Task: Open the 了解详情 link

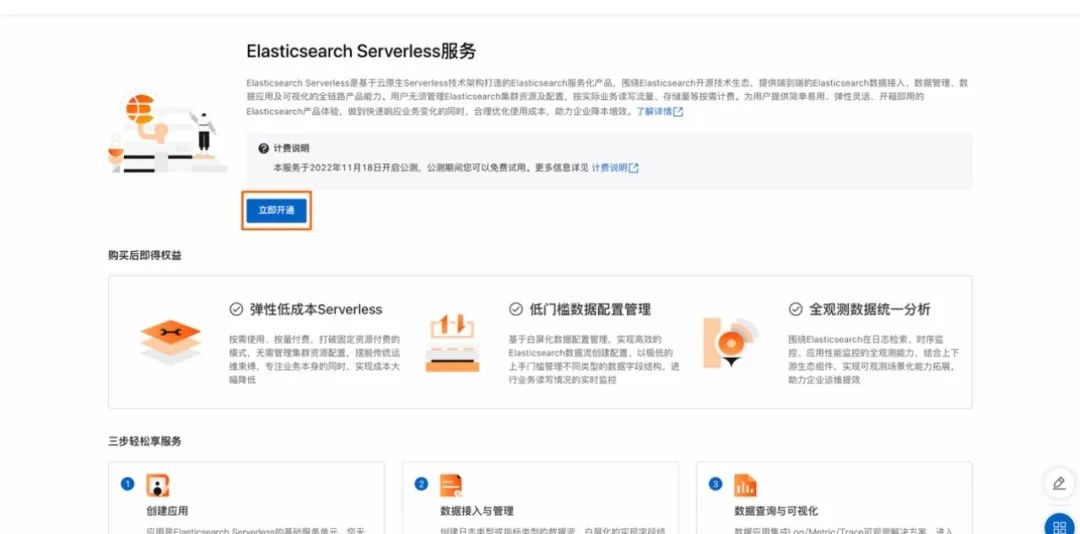Action: coord(654,112)
